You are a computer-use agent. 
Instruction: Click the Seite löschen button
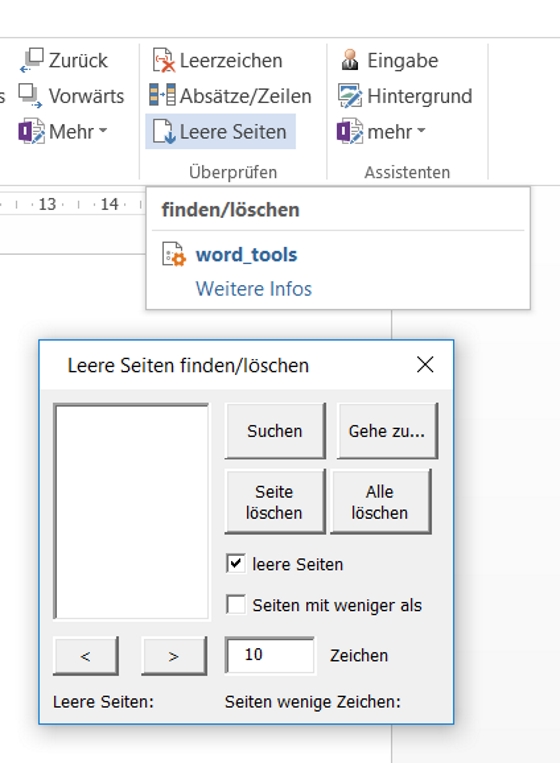(275, 502)
